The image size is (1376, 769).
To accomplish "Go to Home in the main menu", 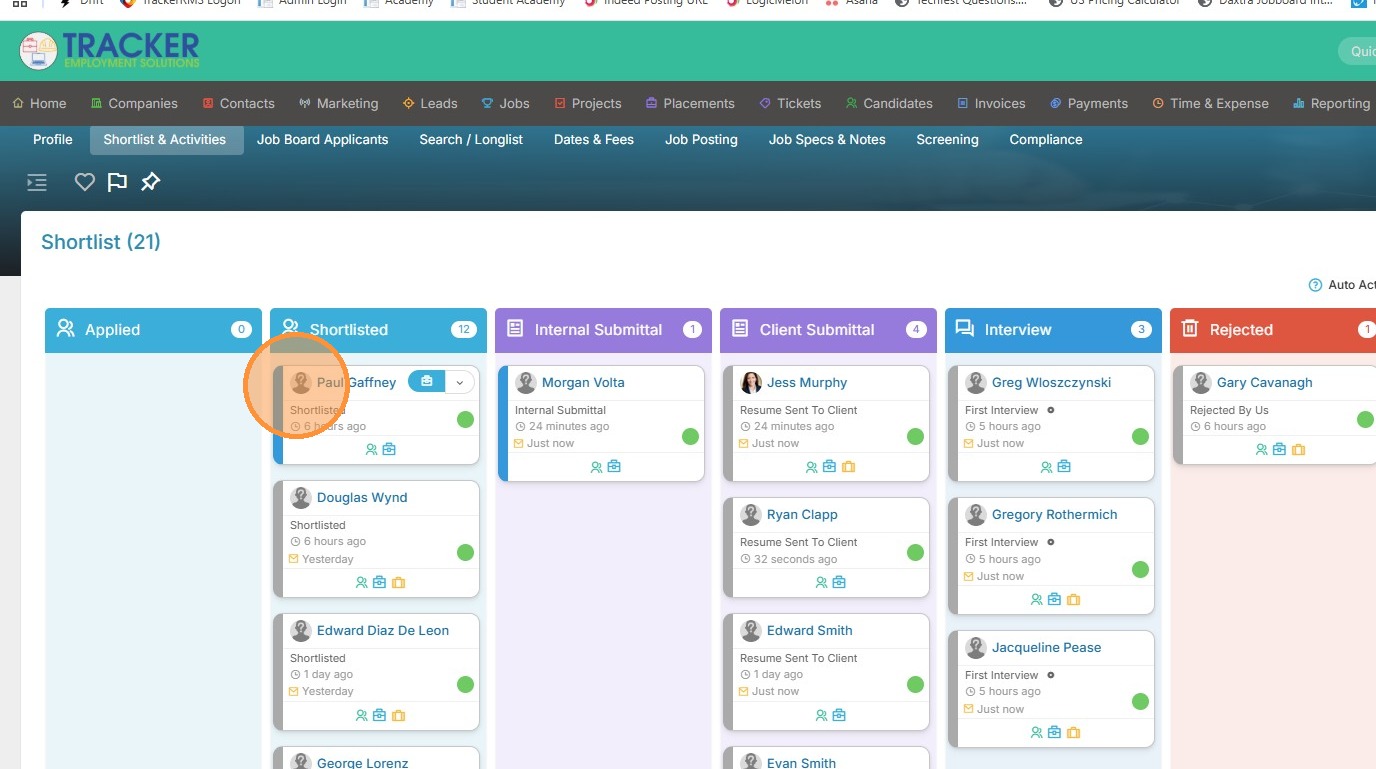I will point(39,103).
